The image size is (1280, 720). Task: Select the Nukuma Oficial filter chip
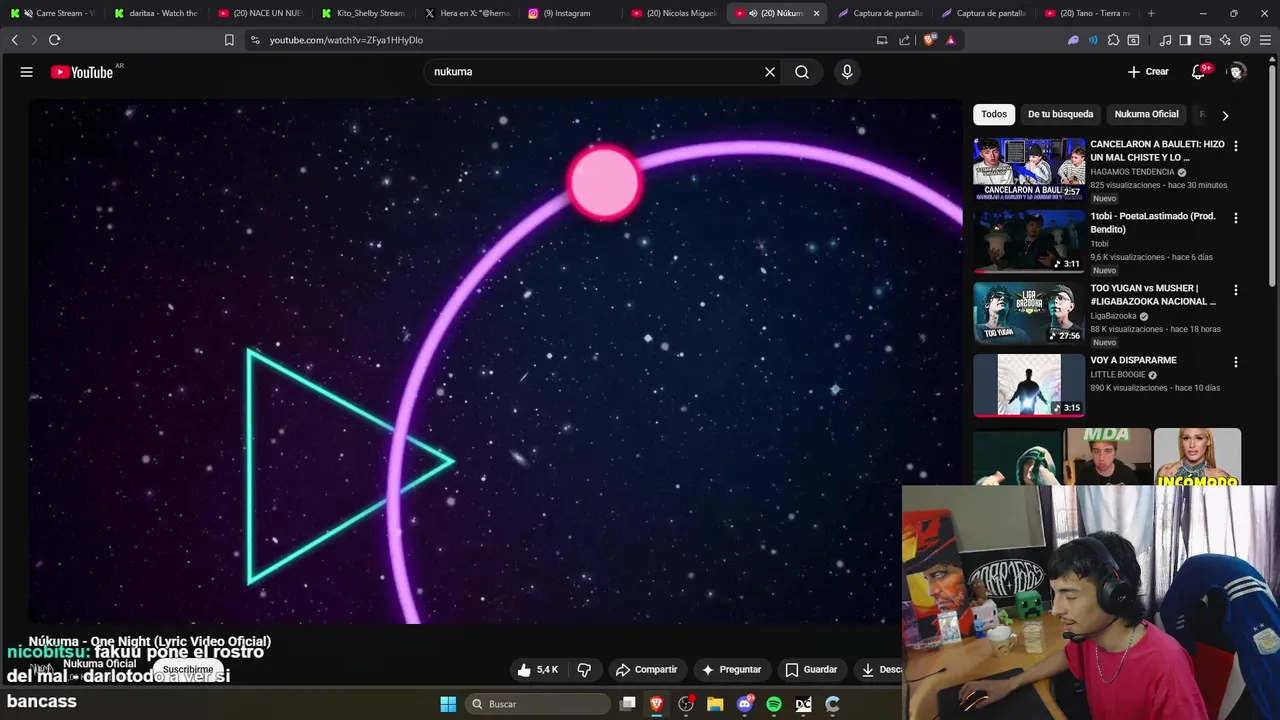pyautogui.click(x=1146, y=114)
